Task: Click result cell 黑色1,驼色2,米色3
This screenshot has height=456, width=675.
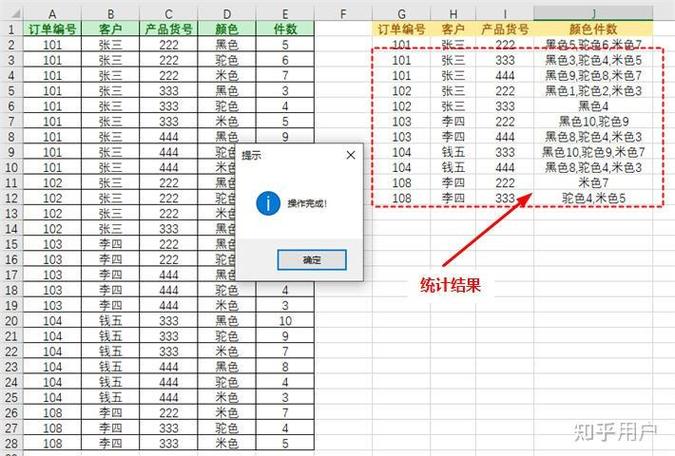Action: [593, 91]
